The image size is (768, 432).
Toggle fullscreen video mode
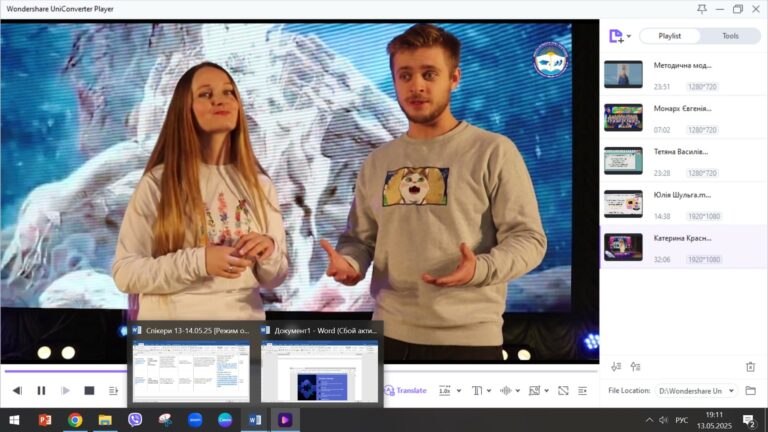tap(563, 391)
